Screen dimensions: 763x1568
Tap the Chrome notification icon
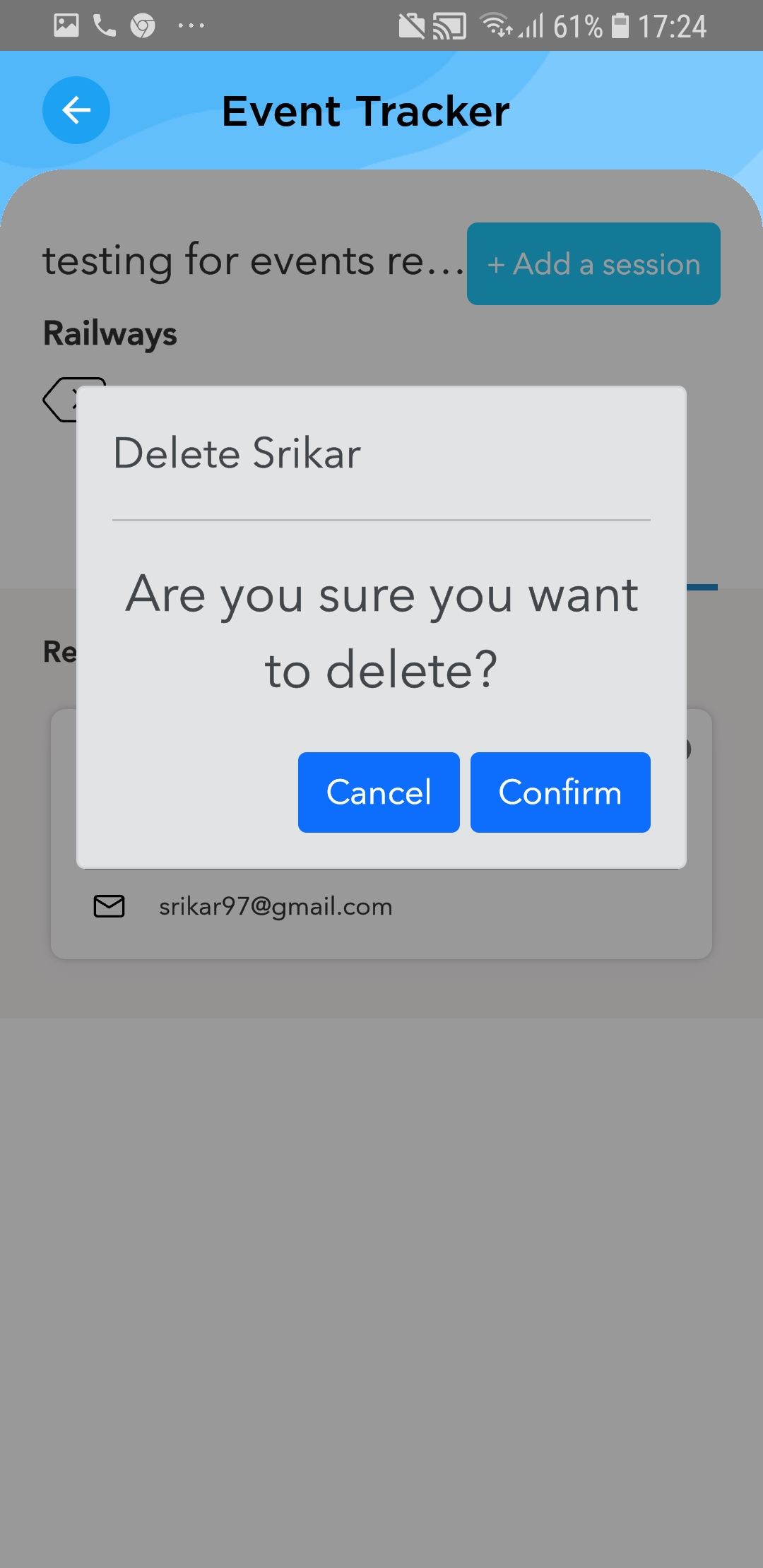143,26
